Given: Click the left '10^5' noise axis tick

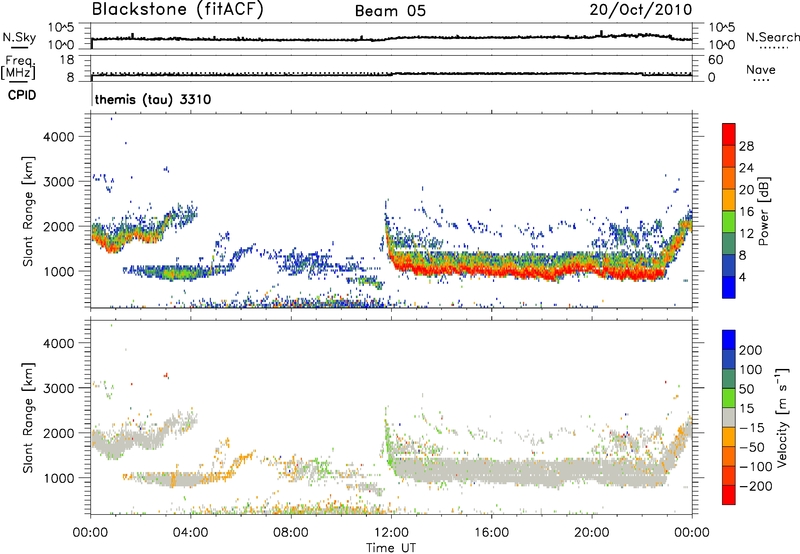Looking at the screenshot, I should pos(61,28).
